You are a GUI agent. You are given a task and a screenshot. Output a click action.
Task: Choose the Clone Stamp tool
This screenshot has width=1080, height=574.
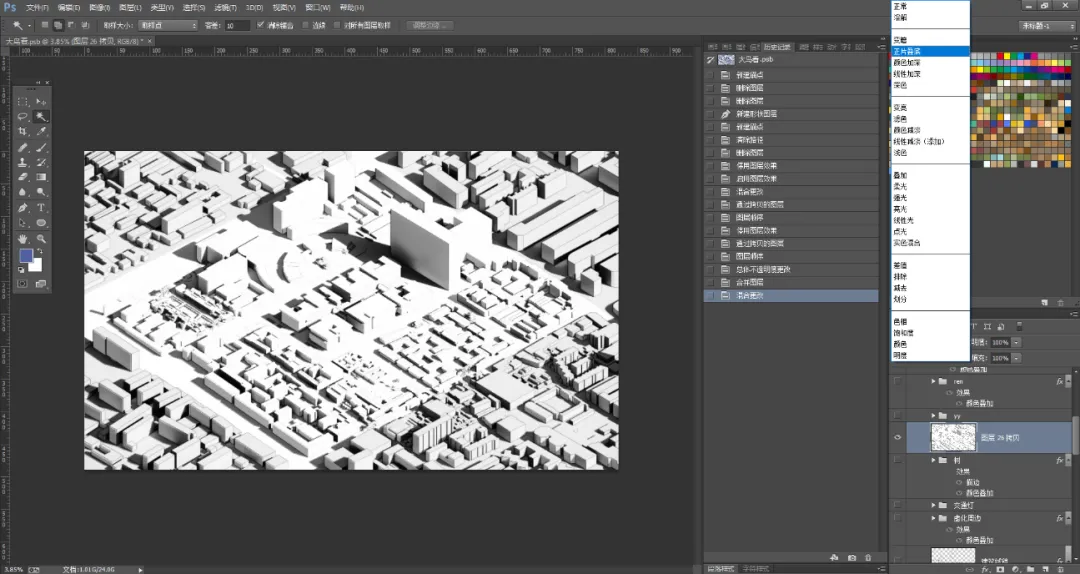pos(23,163)
